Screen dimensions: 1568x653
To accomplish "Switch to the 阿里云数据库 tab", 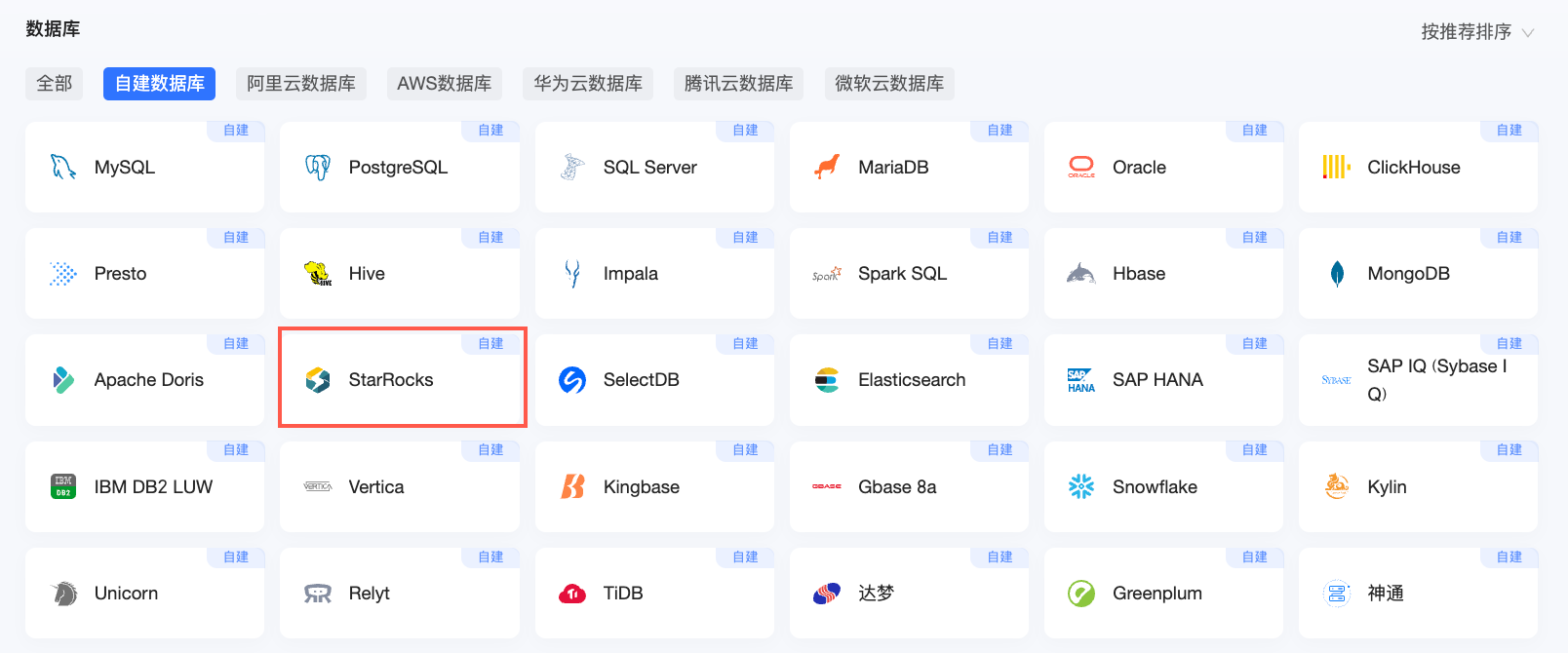I will point(301,84).
